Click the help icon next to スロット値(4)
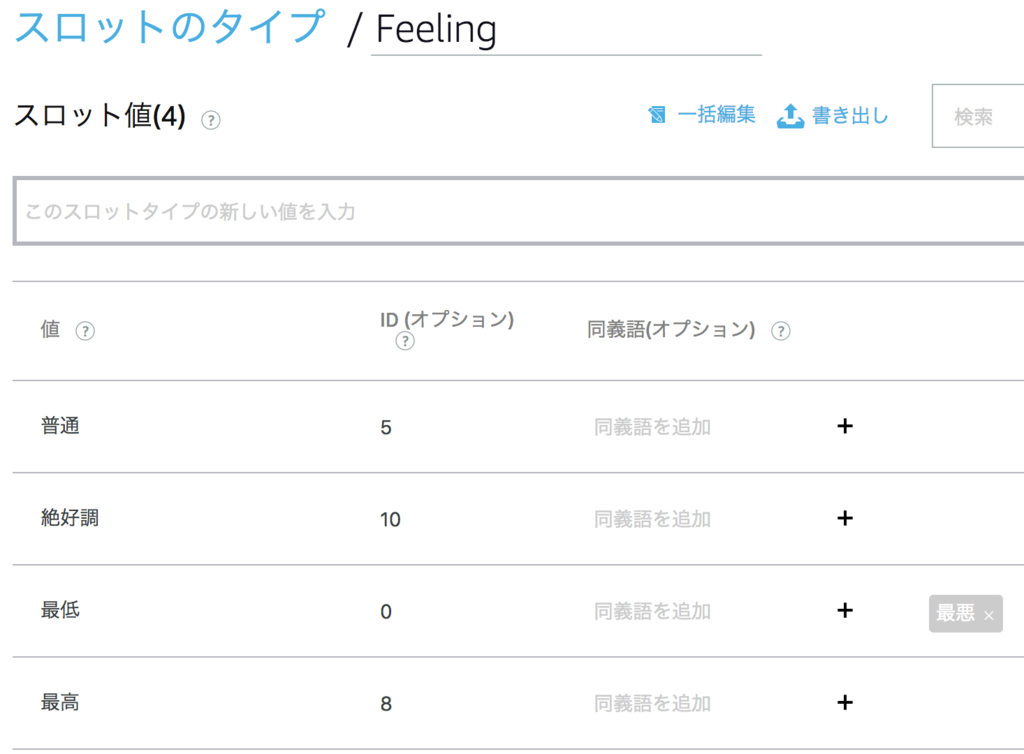This screenshot has height=754, width=1024. click(211, 120)
